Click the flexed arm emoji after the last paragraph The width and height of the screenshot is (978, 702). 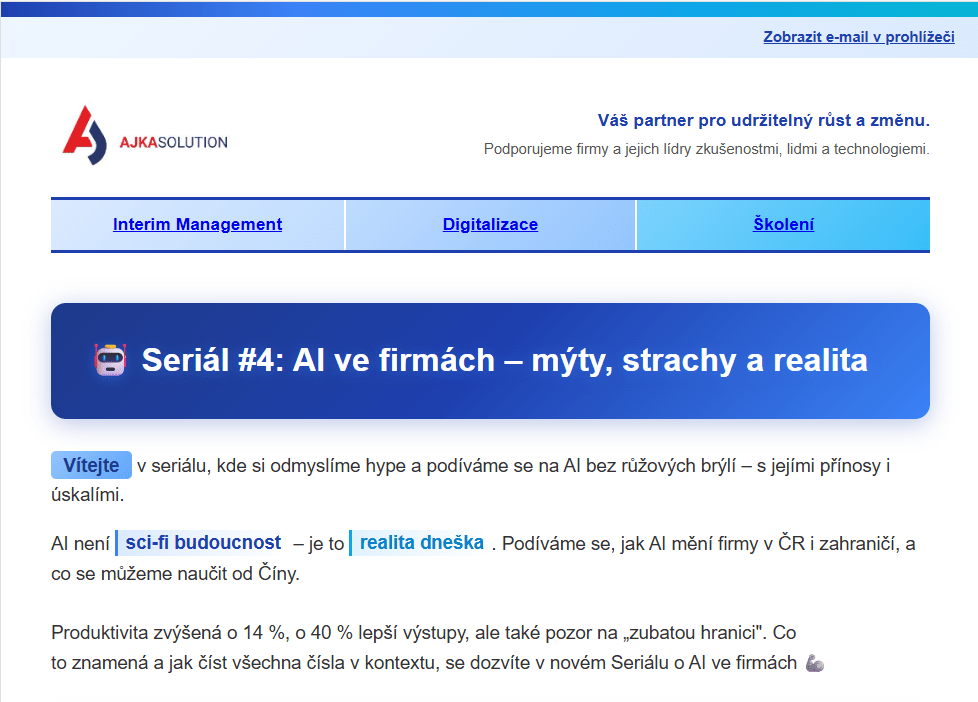(x=814, y=663)
